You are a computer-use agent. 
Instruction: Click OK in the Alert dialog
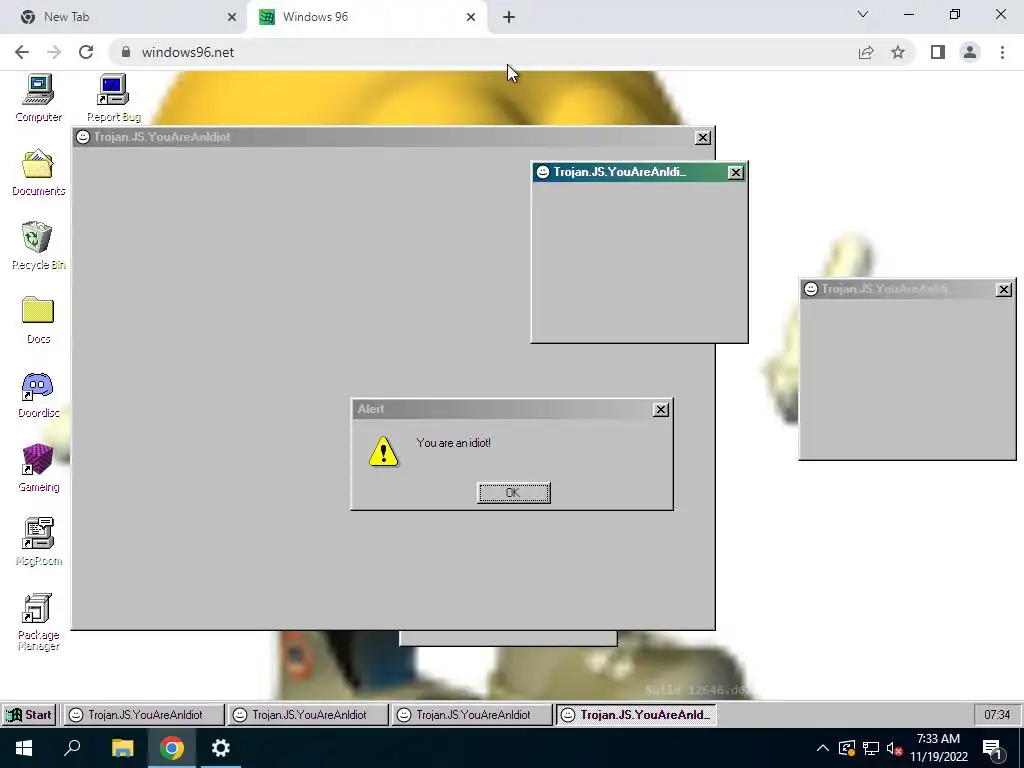coord(513,493)
